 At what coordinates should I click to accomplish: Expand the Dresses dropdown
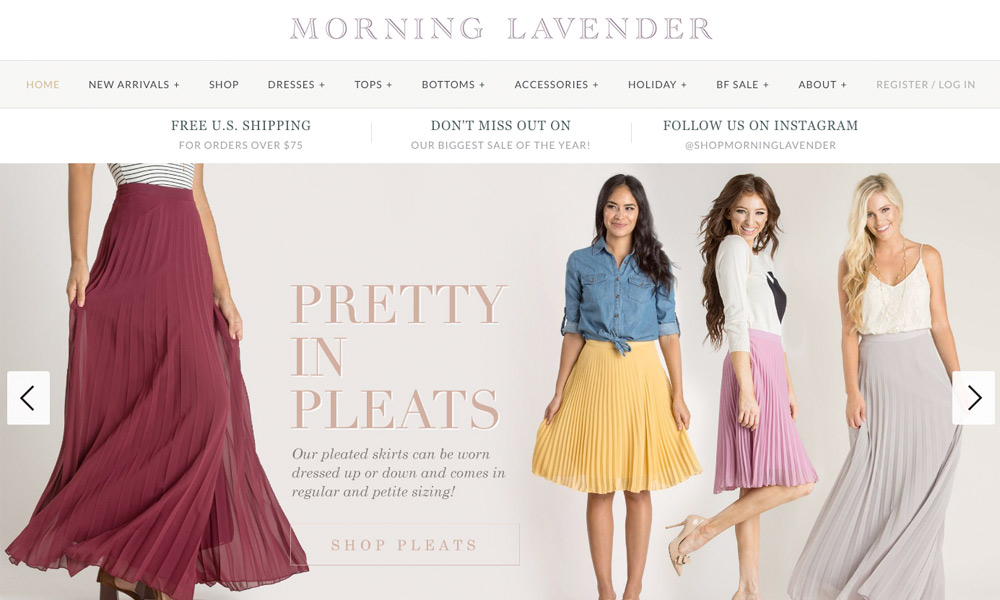(x=297, y=84)
